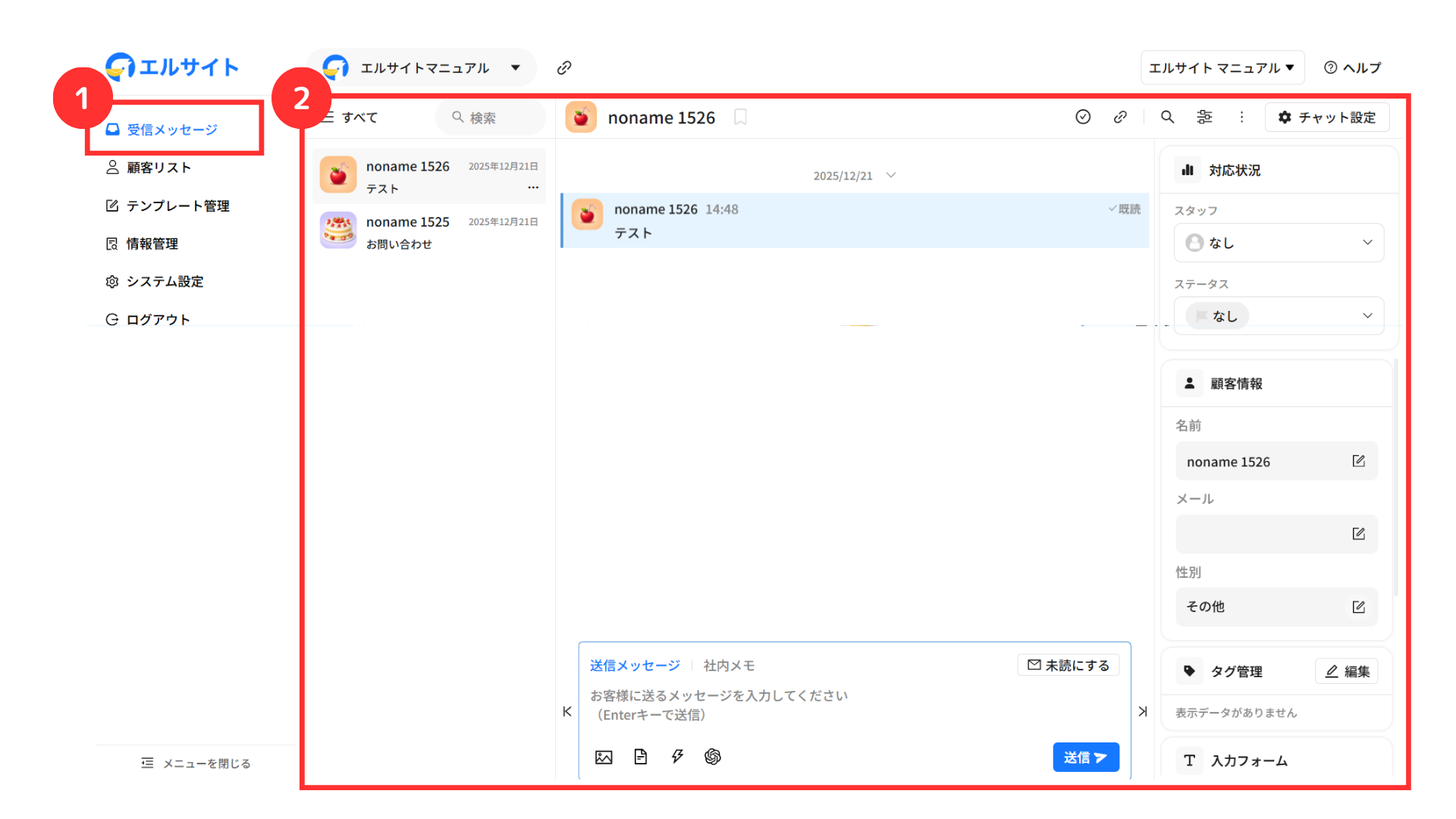Click the right panel vertical scrollbar
The image size is (1456, 819).
pyautogui.click(x=1396, y=478)
